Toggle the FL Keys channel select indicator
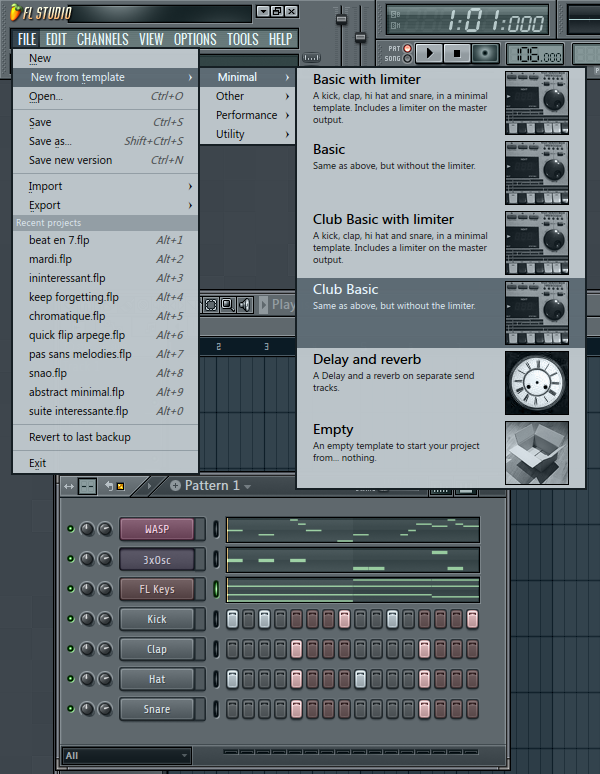 pyautogui.click(x=216, y=589)
